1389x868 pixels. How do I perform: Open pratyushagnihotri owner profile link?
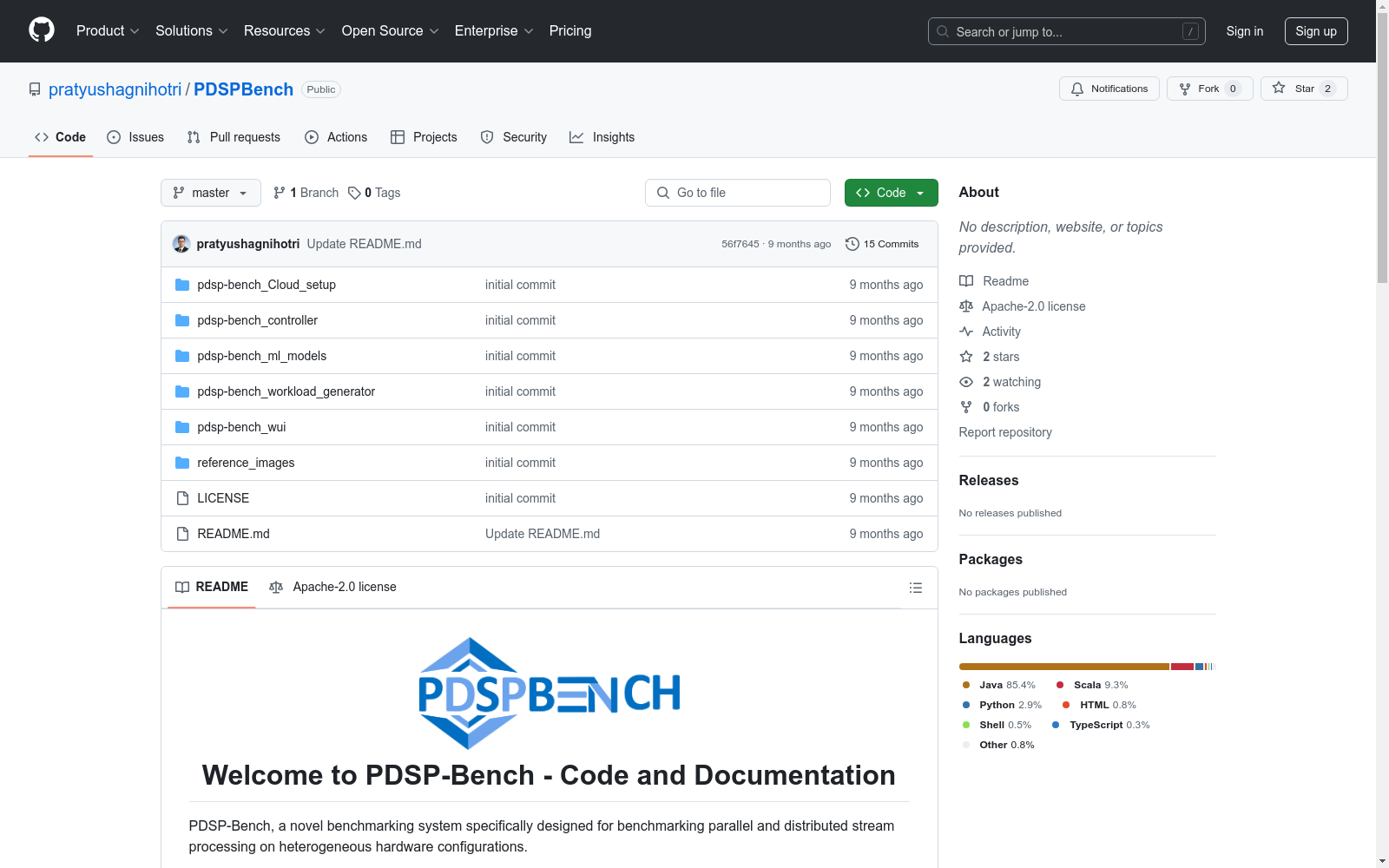pos(115,89)
